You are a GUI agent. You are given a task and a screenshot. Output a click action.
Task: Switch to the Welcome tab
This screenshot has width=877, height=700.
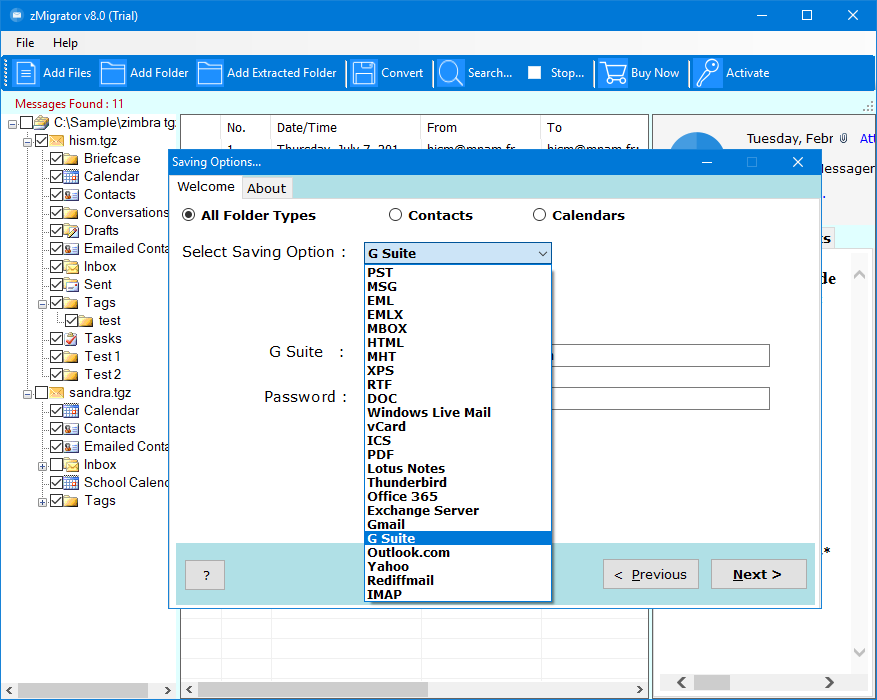[x=206, y=187]
